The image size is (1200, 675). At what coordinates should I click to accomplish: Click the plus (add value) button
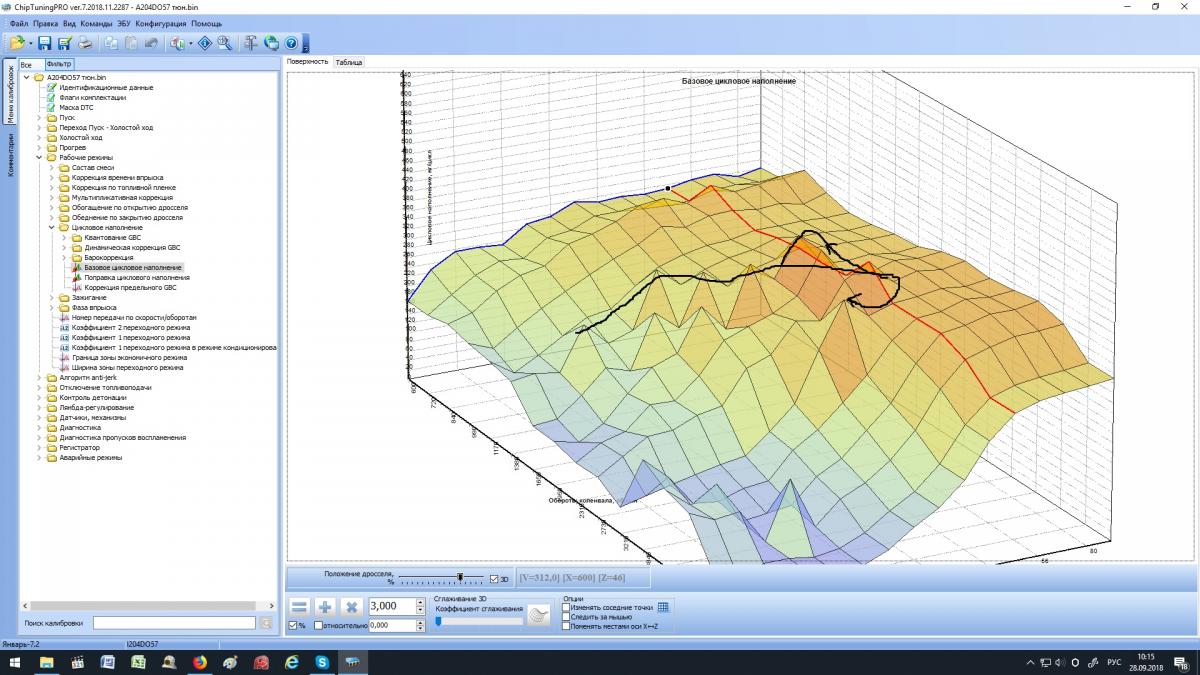pos(325,606)
